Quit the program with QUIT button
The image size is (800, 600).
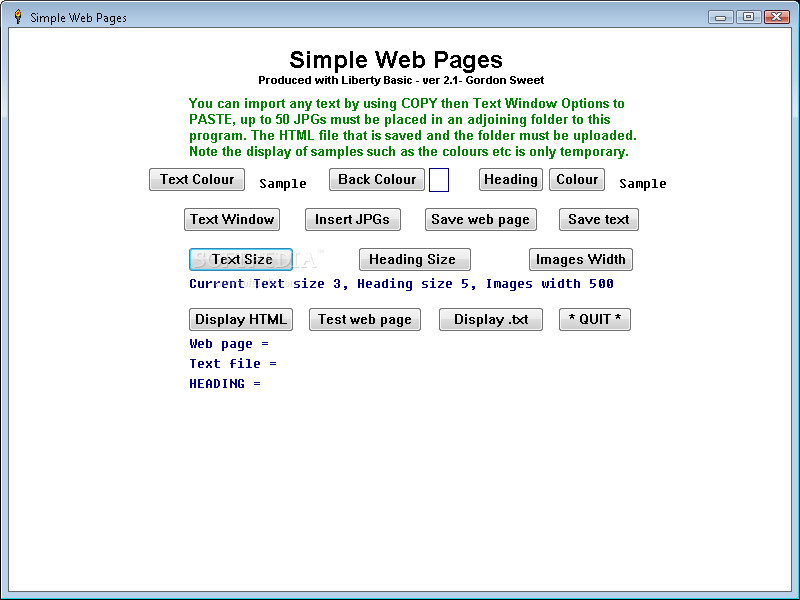pos(595,319)
